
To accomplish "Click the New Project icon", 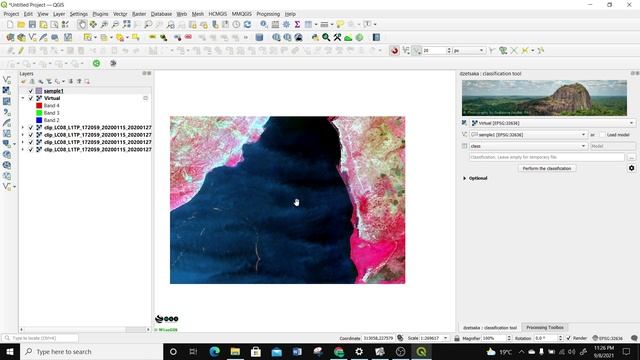I will pos(10,24).
